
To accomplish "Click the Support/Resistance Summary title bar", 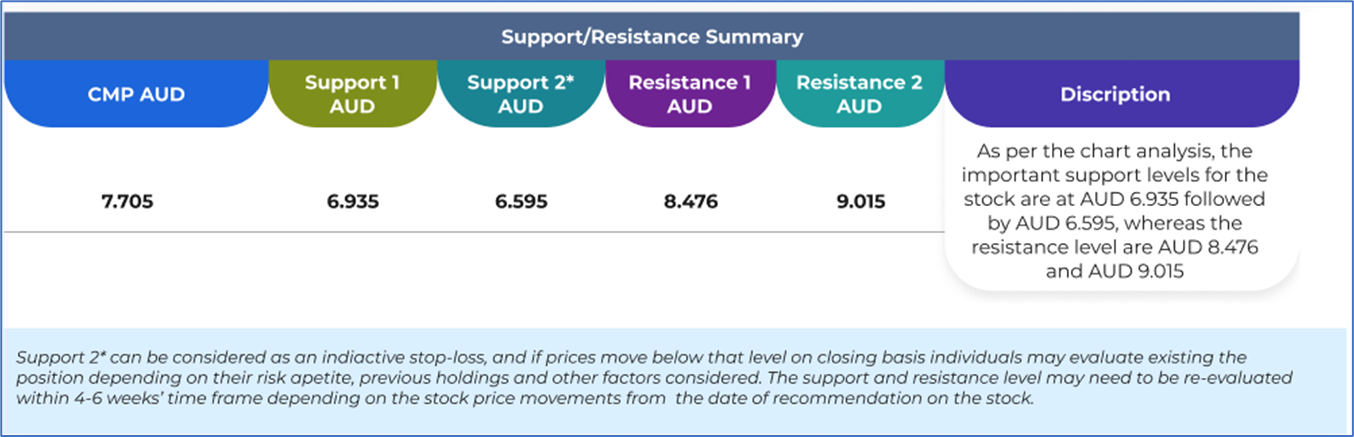I will tap(651, 37).
